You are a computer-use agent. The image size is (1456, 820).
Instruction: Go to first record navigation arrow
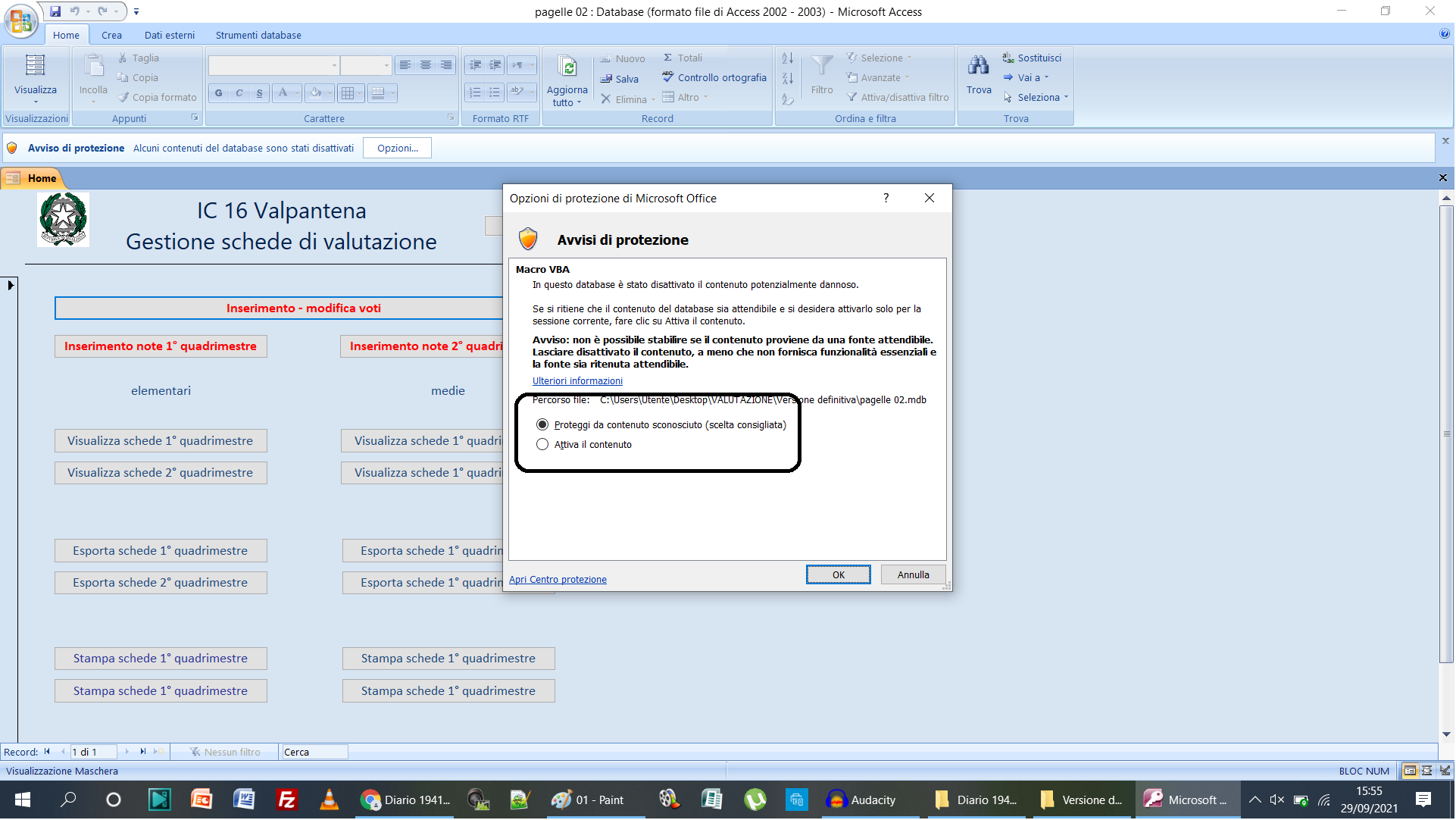point(47,752)
